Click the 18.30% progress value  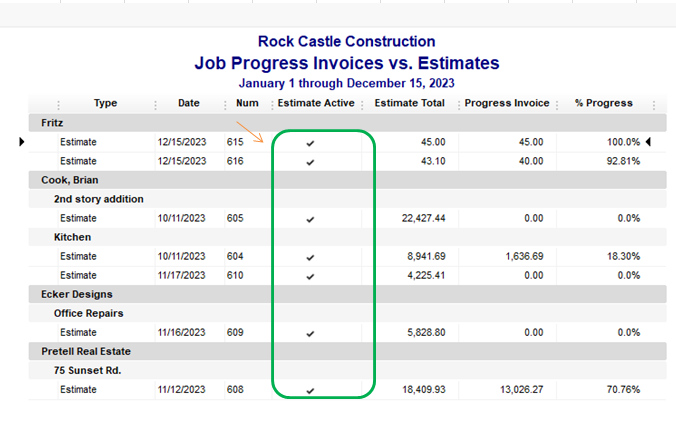[x=623, y=256]
